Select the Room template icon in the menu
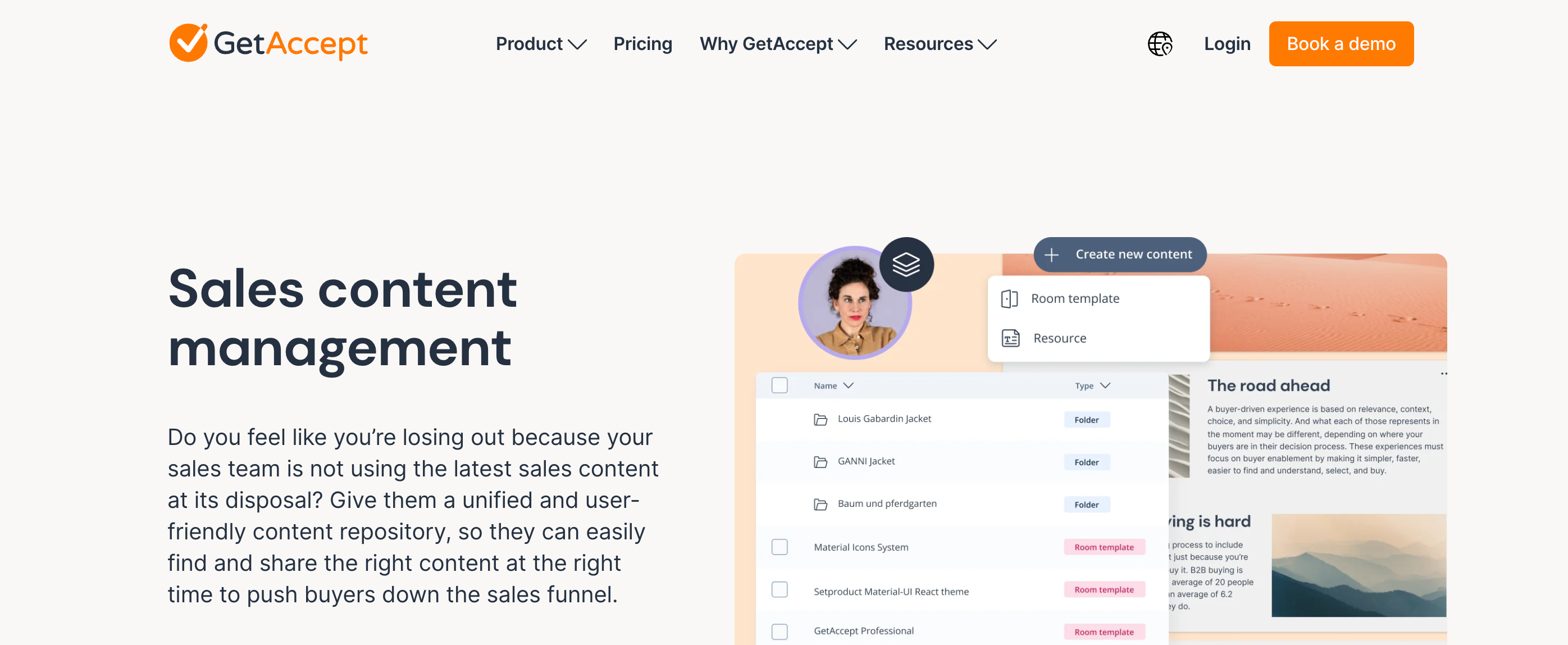Image resolution: width=1568 pixels, height=645 pixels. (x=1010, y=298)
